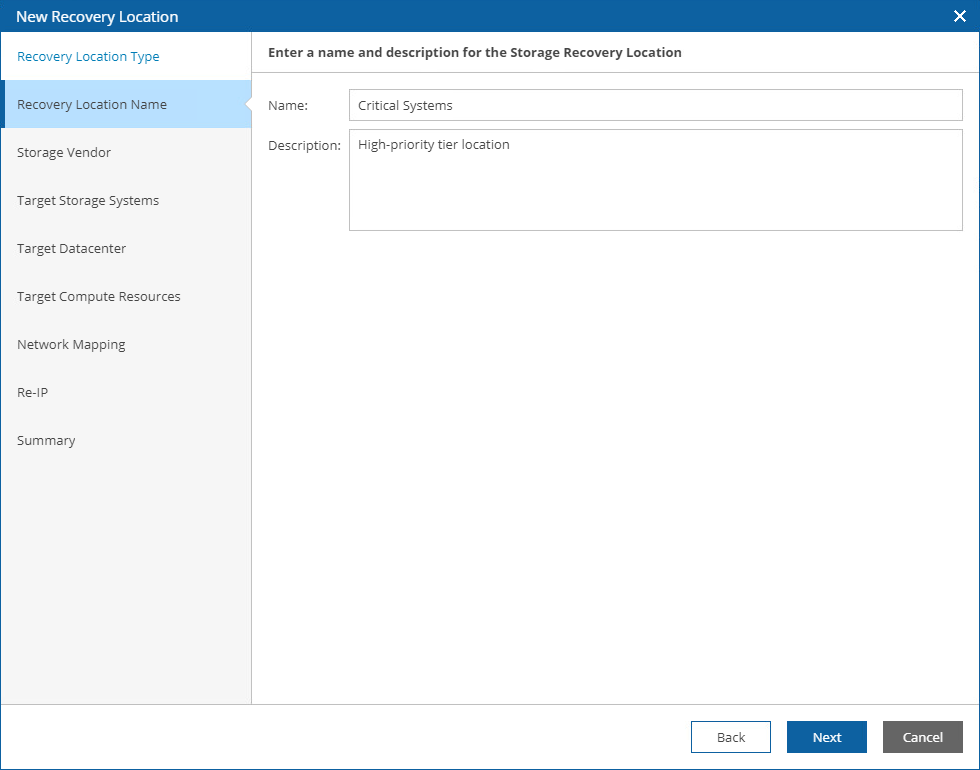980x770 pixels.
Task: Open the Summary step
Action: pyautogui.click(x=46, y=441)
